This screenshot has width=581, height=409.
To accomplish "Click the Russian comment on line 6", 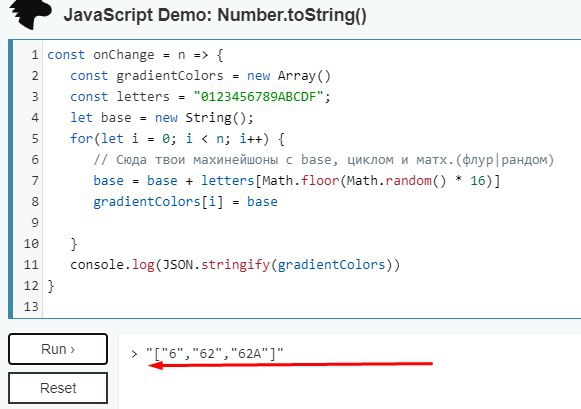I will tap(323, 160).
